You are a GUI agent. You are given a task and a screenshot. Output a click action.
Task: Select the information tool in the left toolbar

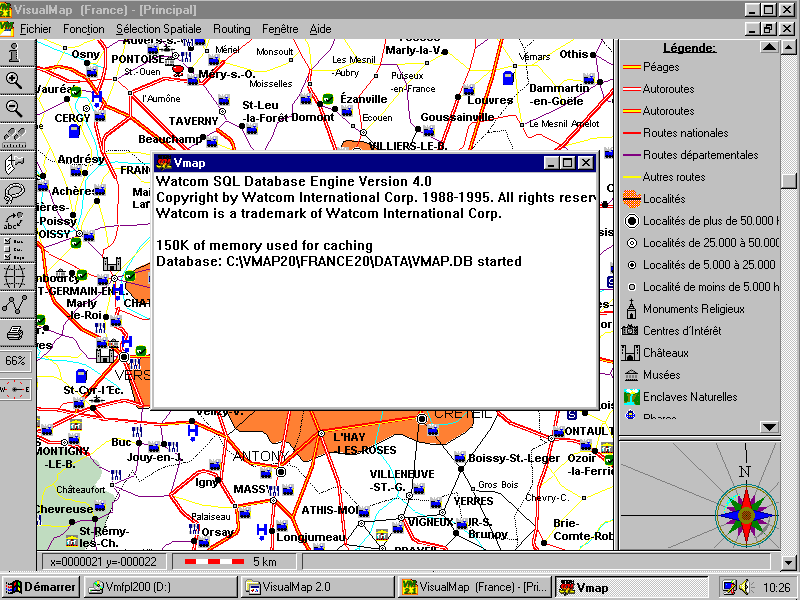15,53
